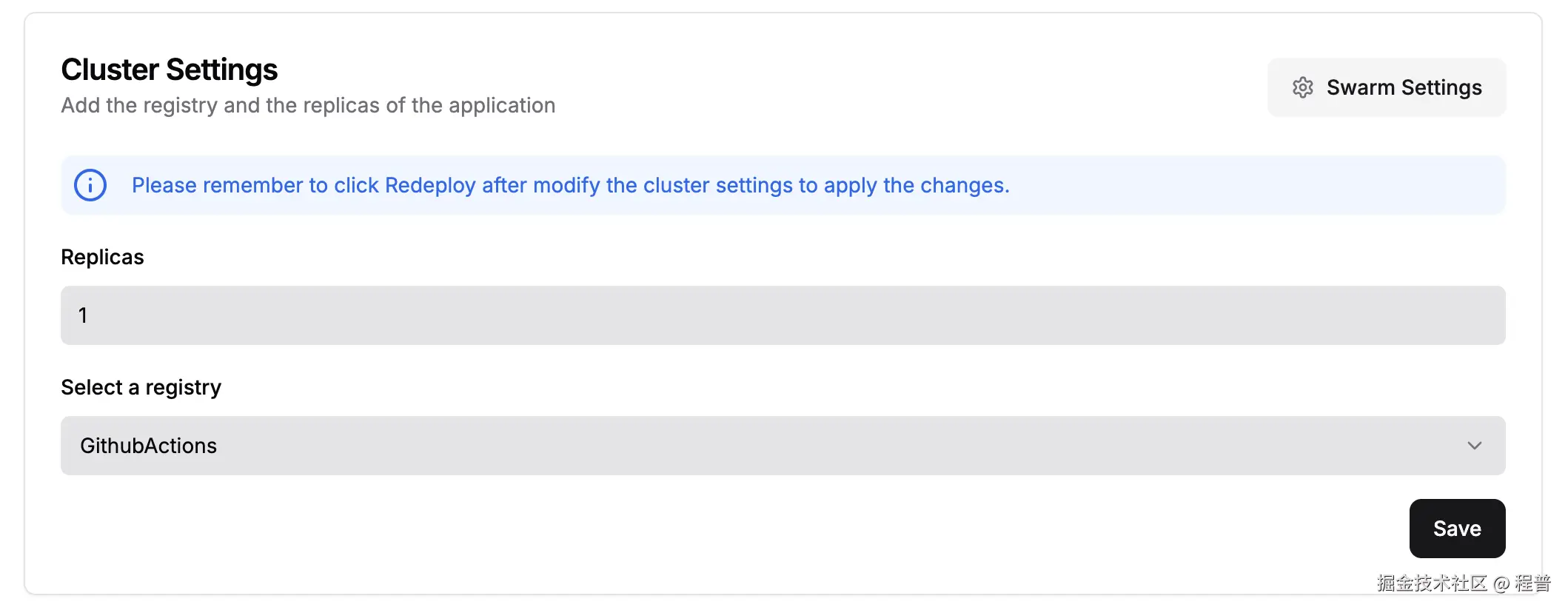Select the Replicas input showing 1

click(783, 315)
